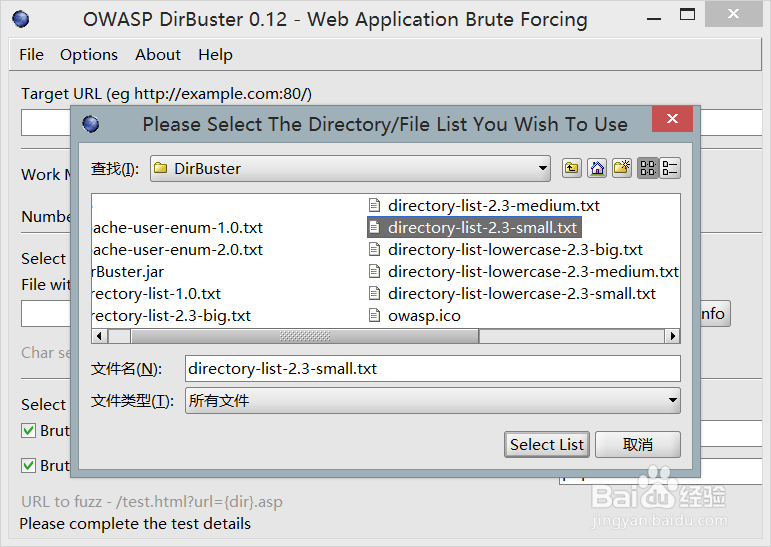Toggle the lower Brute Force checkbox
Viewport: 771px width, 547px height.
click(x=29, y=465)
